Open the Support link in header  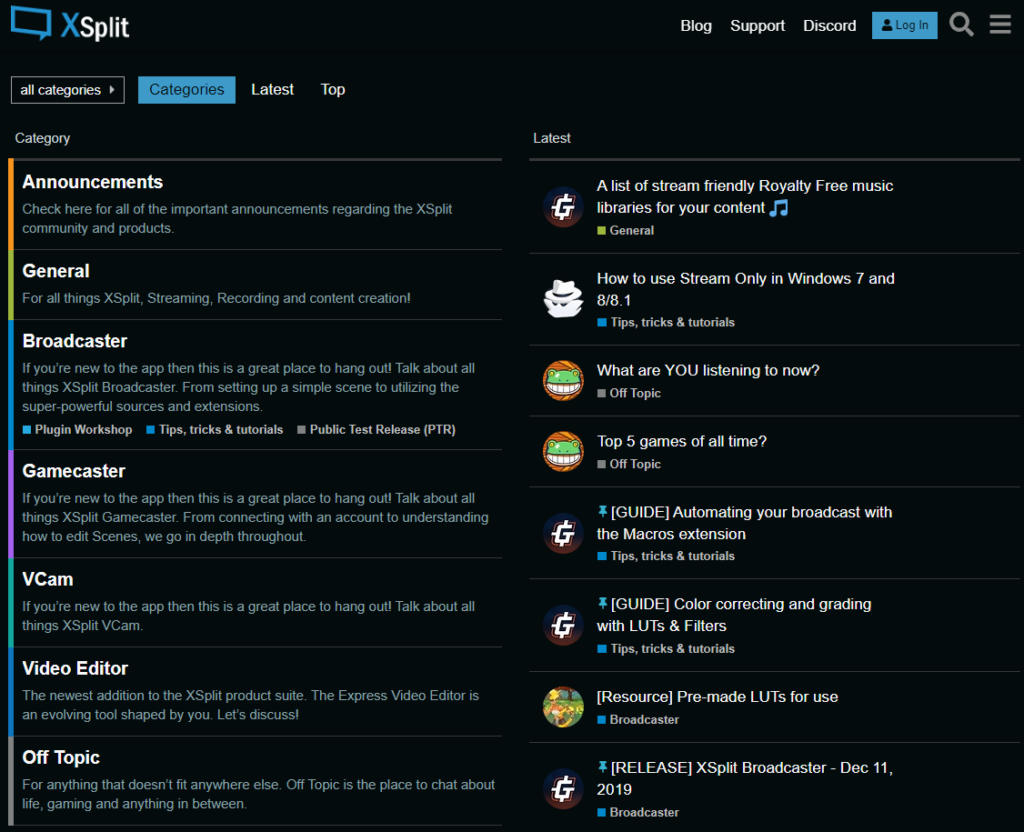[x=757, y=25]
